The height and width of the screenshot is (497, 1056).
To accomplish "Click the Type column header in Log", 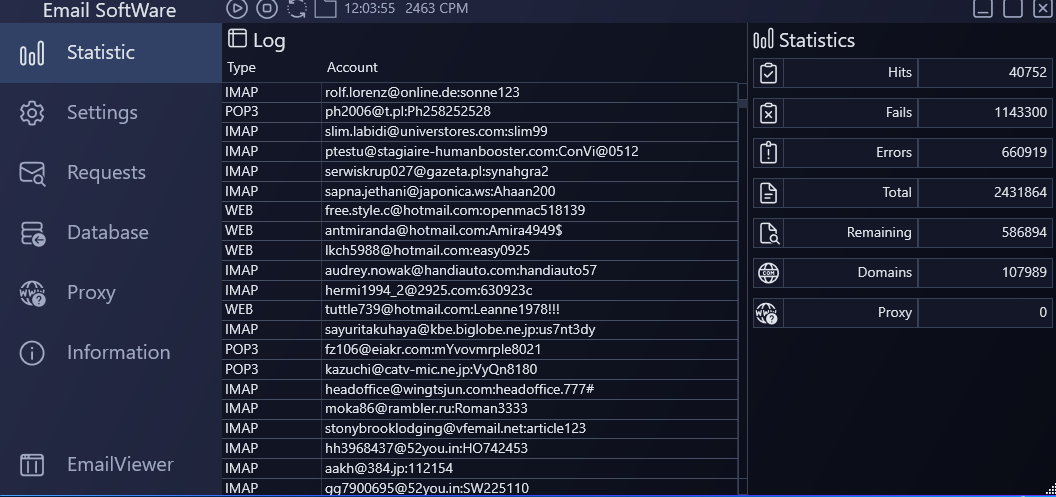I will (x=242, y=68).
